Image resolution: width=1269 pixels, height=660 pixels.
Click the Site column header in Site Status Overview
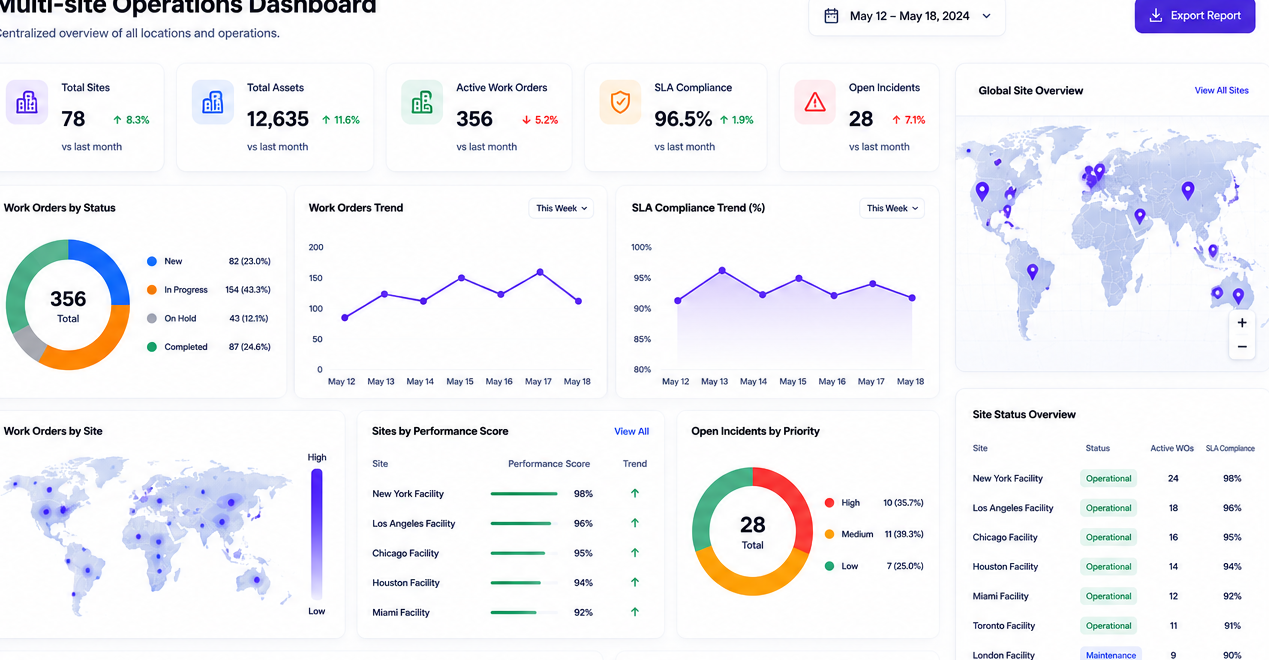980,448
